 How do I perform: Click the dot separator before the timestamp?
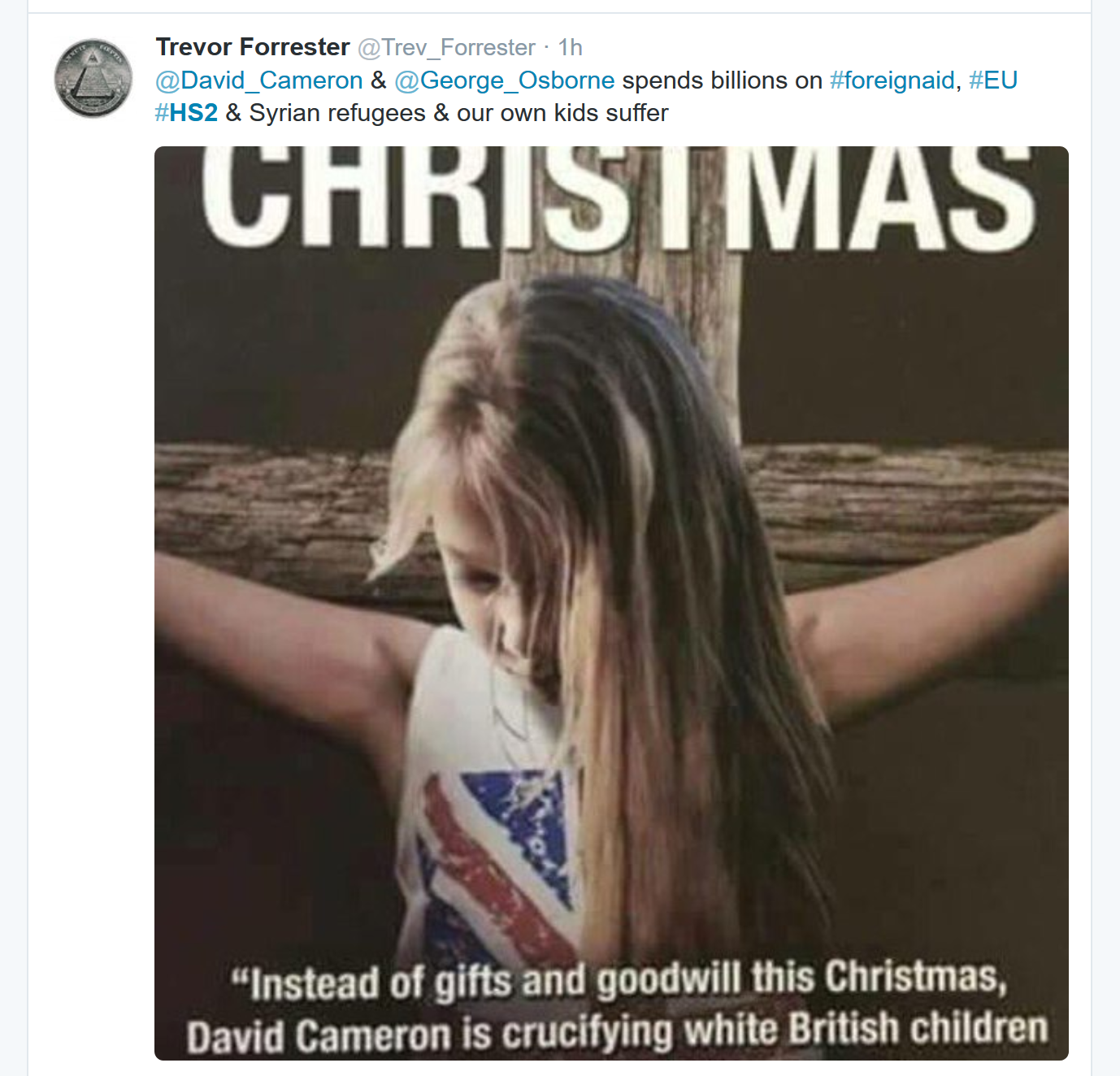click(547, 48)
